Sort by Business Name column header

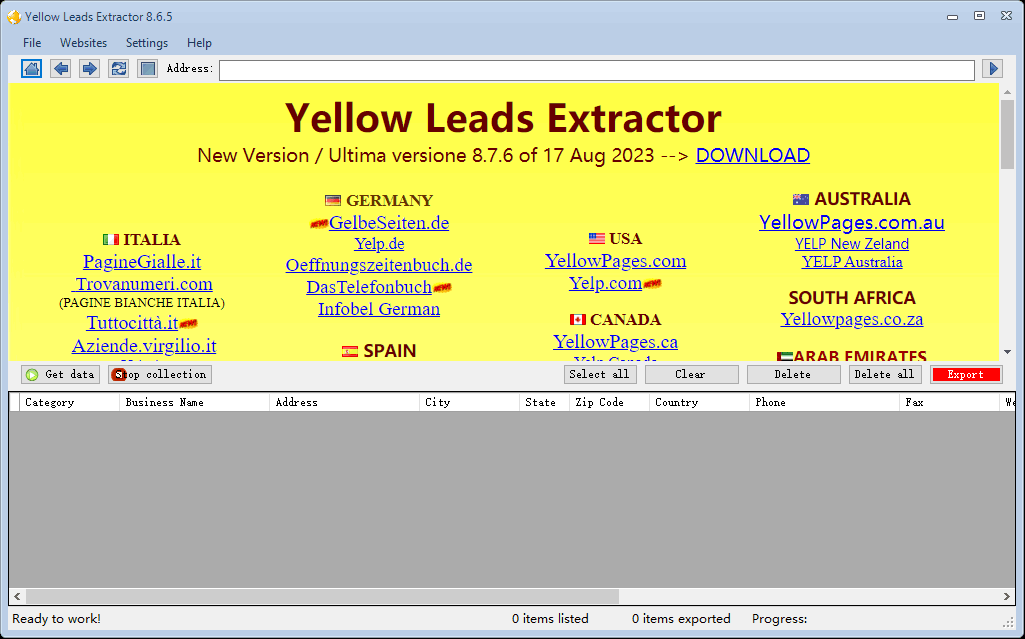[194, 402]
